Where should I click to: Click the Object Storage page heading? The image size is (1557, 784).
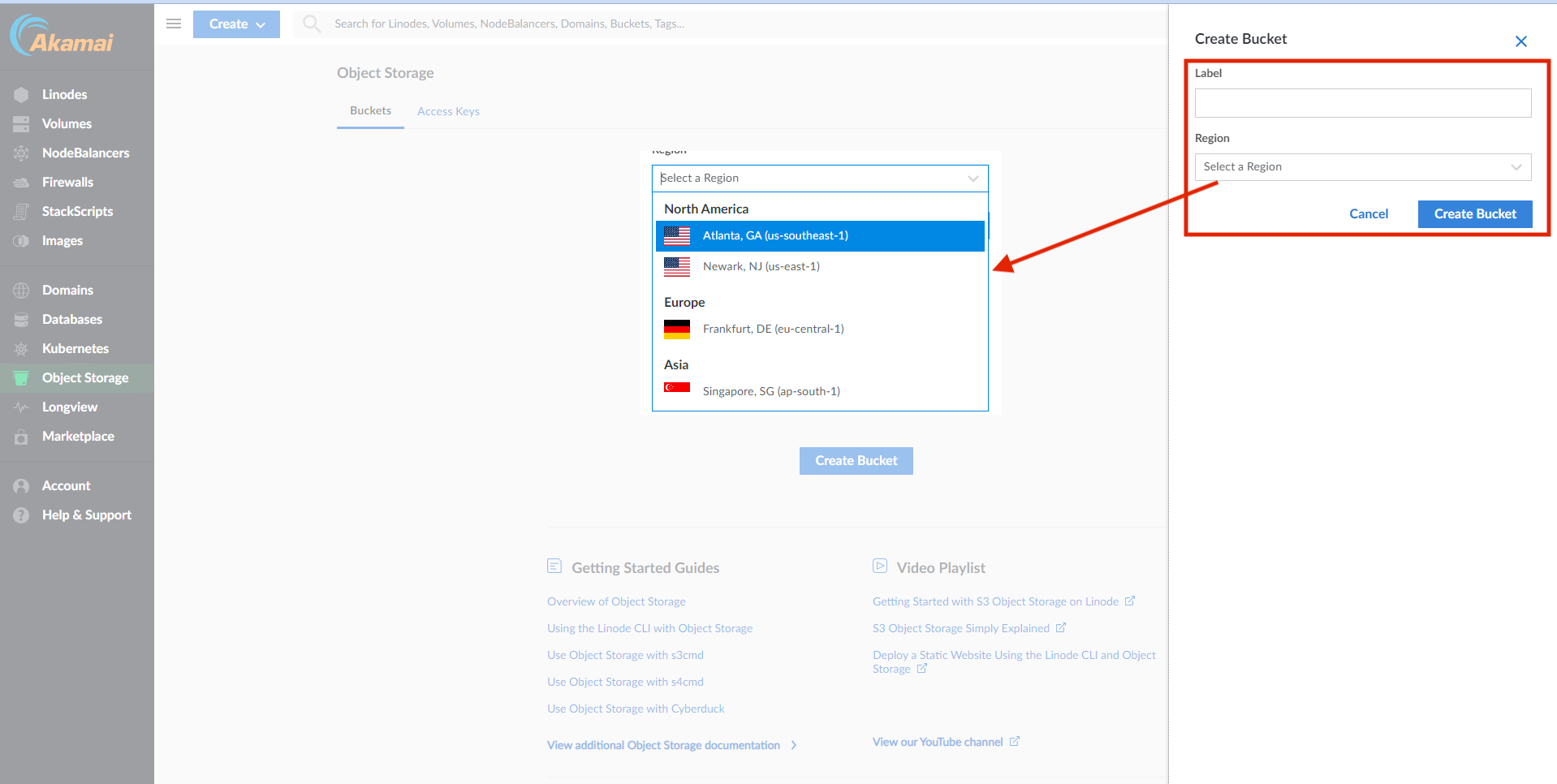[x=386, y=73]
